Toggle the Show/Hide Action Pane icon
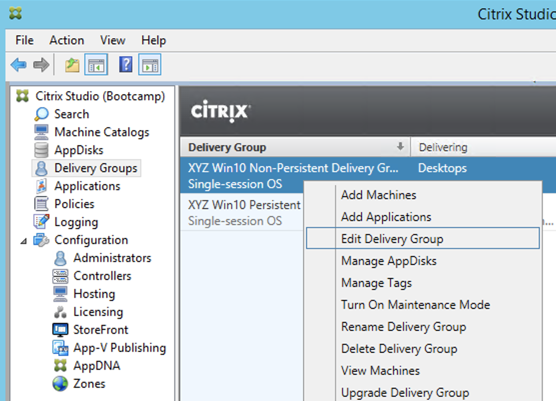 tap(150, 65)
